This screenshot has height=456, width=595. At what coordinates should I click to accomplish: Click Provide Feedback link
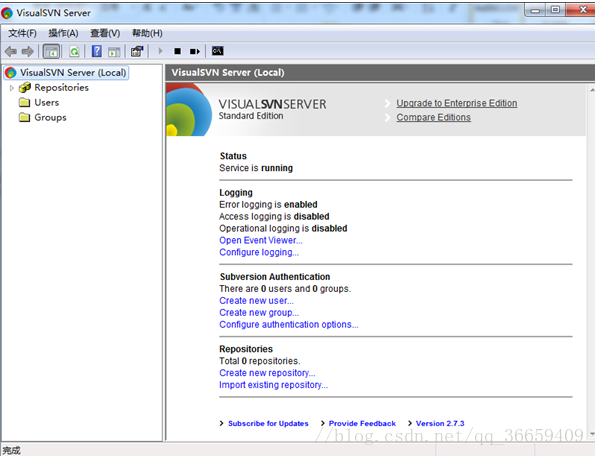362,423
